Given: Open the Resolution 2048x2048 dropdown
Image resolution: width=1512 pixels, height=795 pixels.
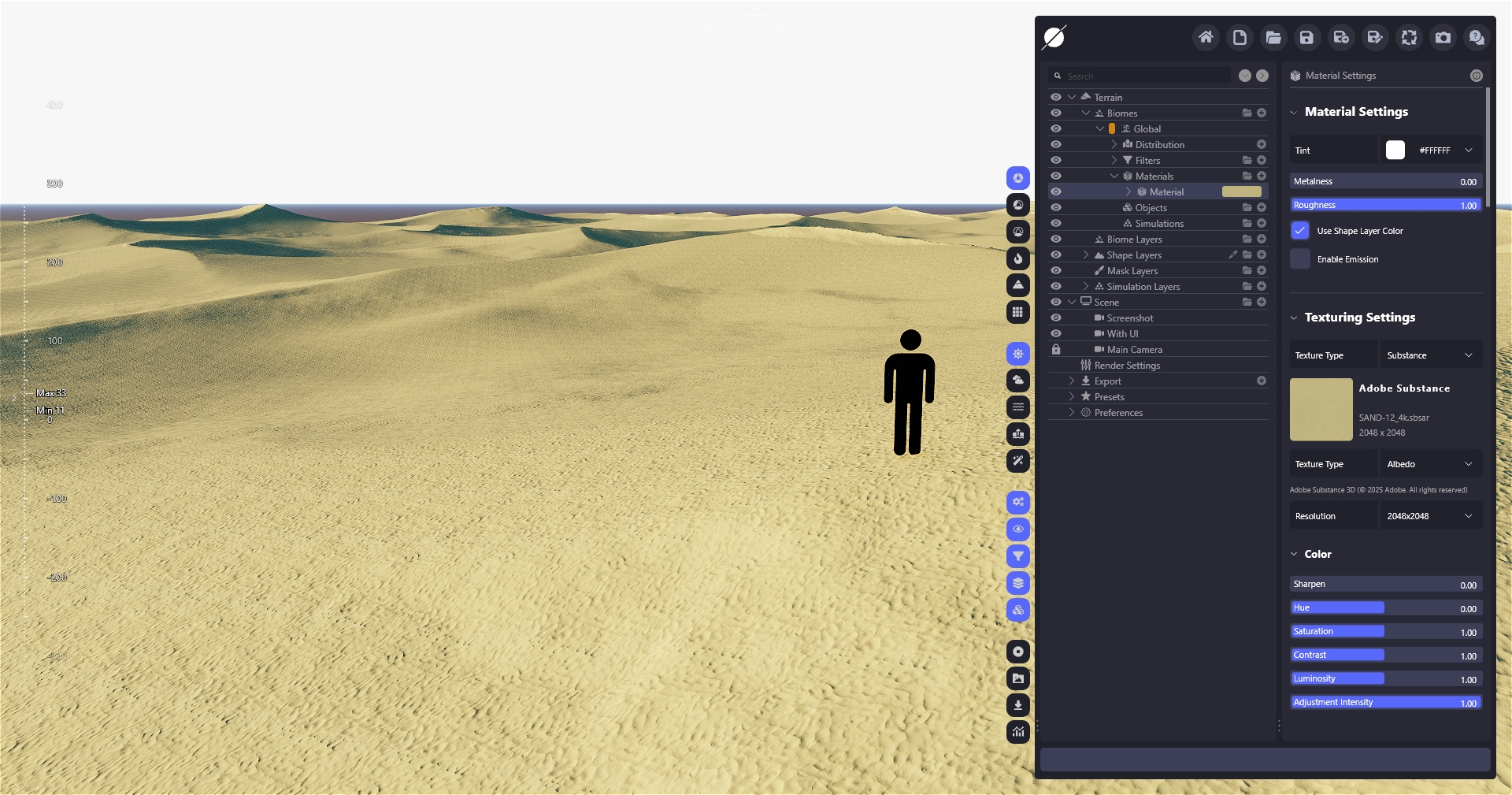Looking at the screenshot, I should [x=1429, y=516].
